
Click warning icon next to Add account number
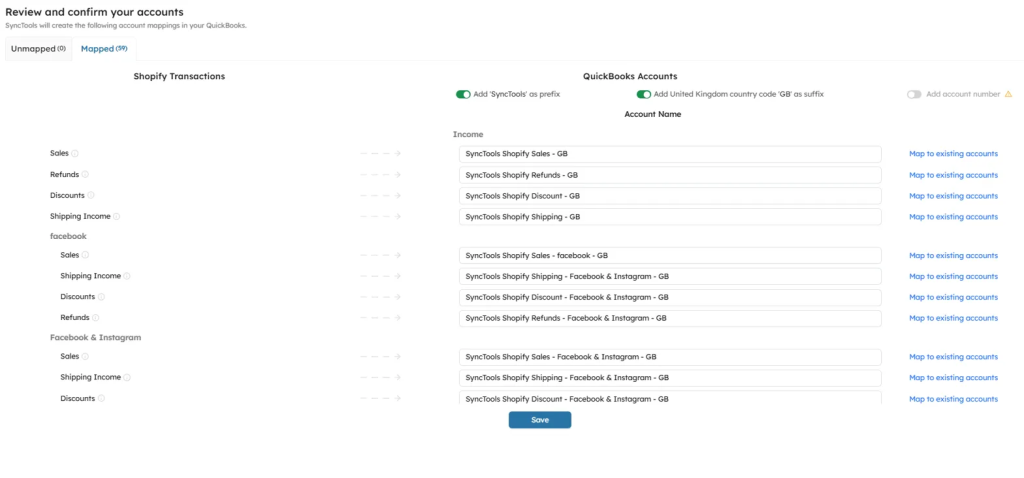tap(1008, 94)
